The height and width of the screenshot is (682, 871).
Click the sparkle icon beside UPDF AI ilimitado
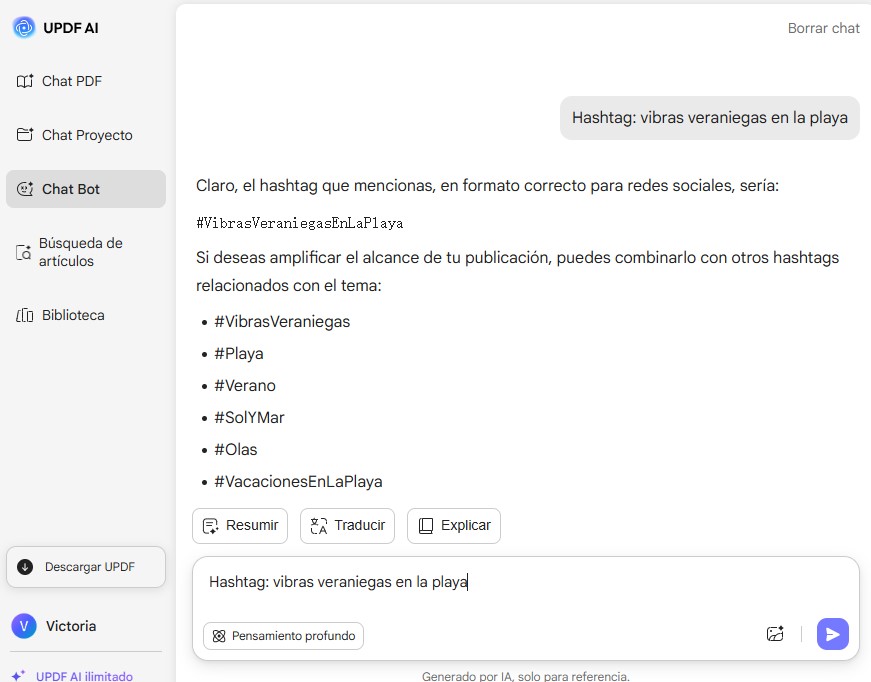click(18, 675)
